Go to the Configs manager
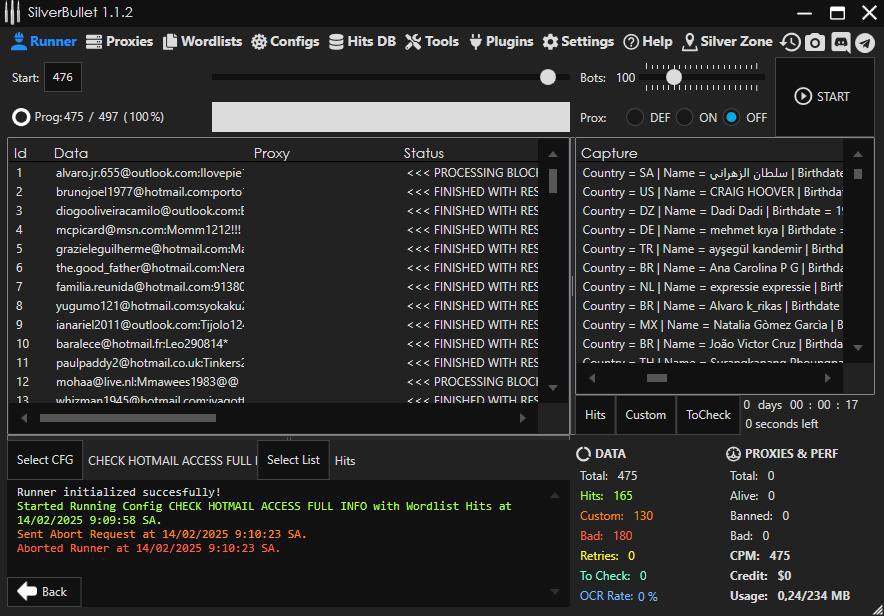 coord(285,41)
